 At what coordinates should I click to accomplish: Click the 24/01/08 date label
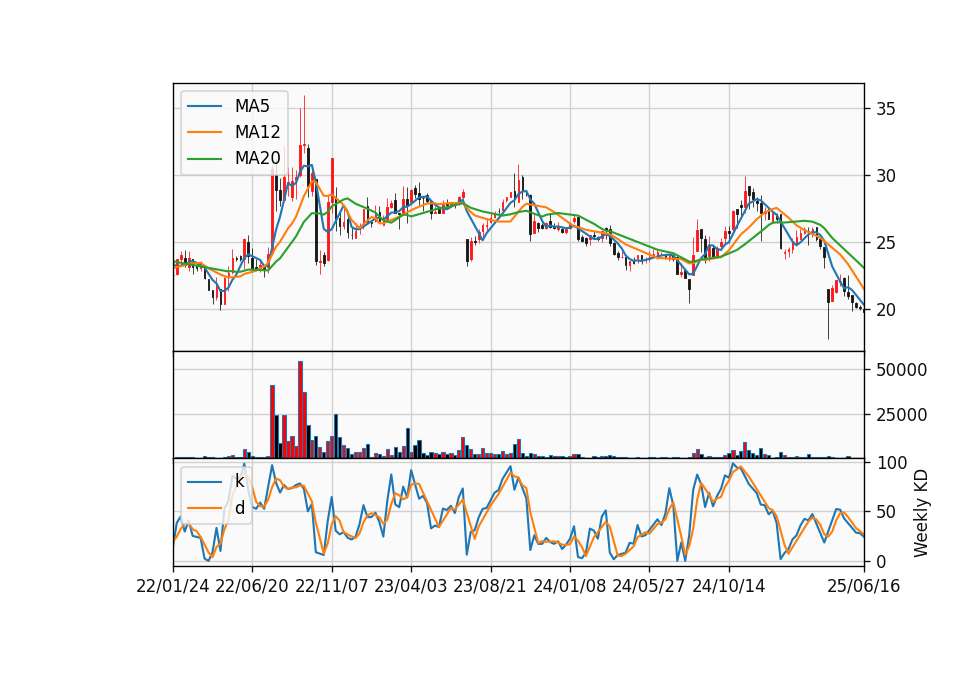569,586
